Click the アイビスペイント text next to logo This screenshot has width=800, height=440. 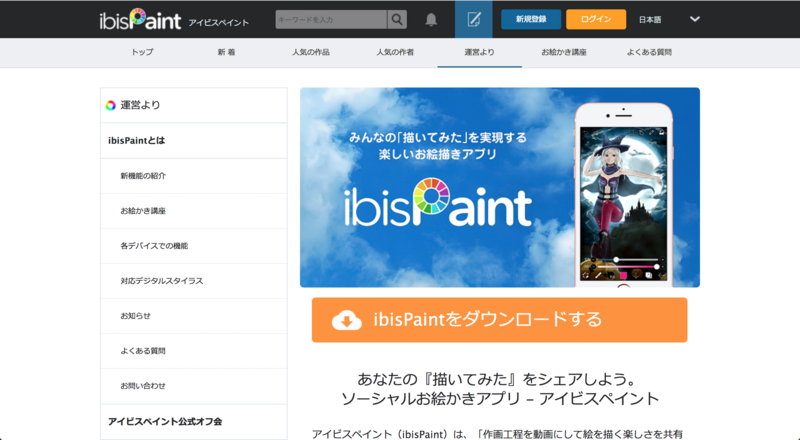click(218, 22)
